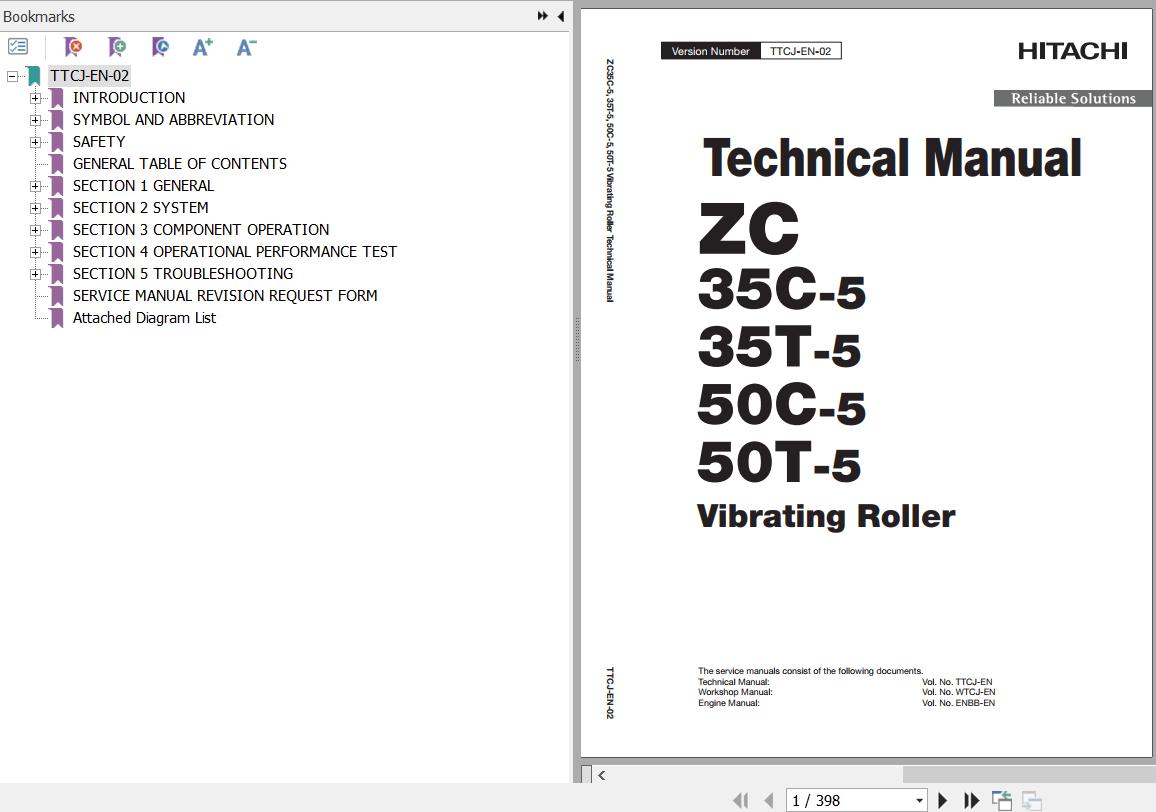
Task: Click the Version Number label on page
Action: [710, 51]
